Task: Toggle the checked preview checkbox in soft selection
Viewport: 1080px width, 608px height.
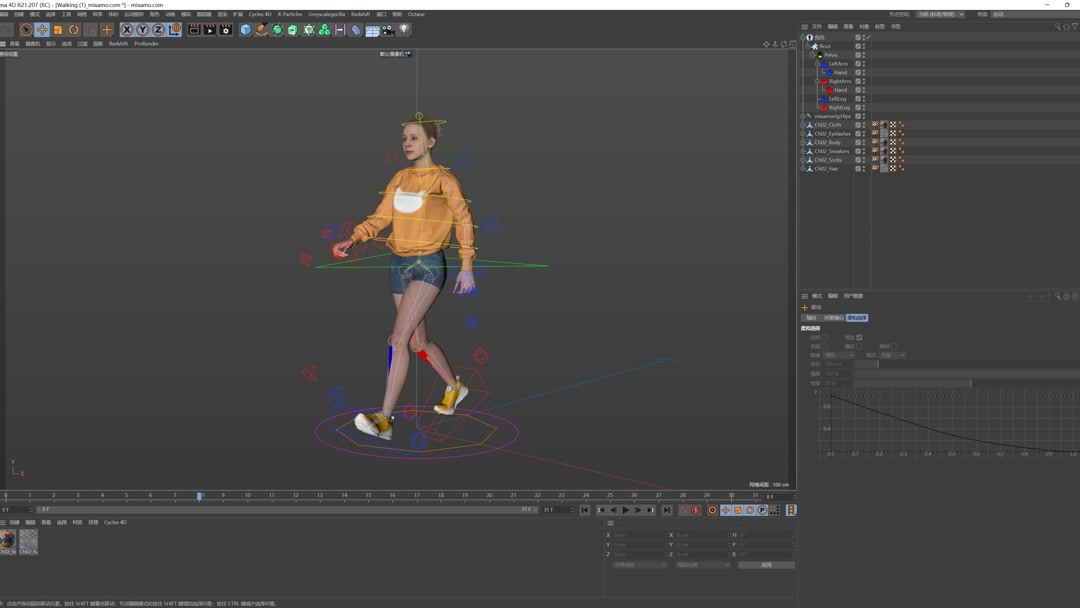Action: (x=859, y=338)
